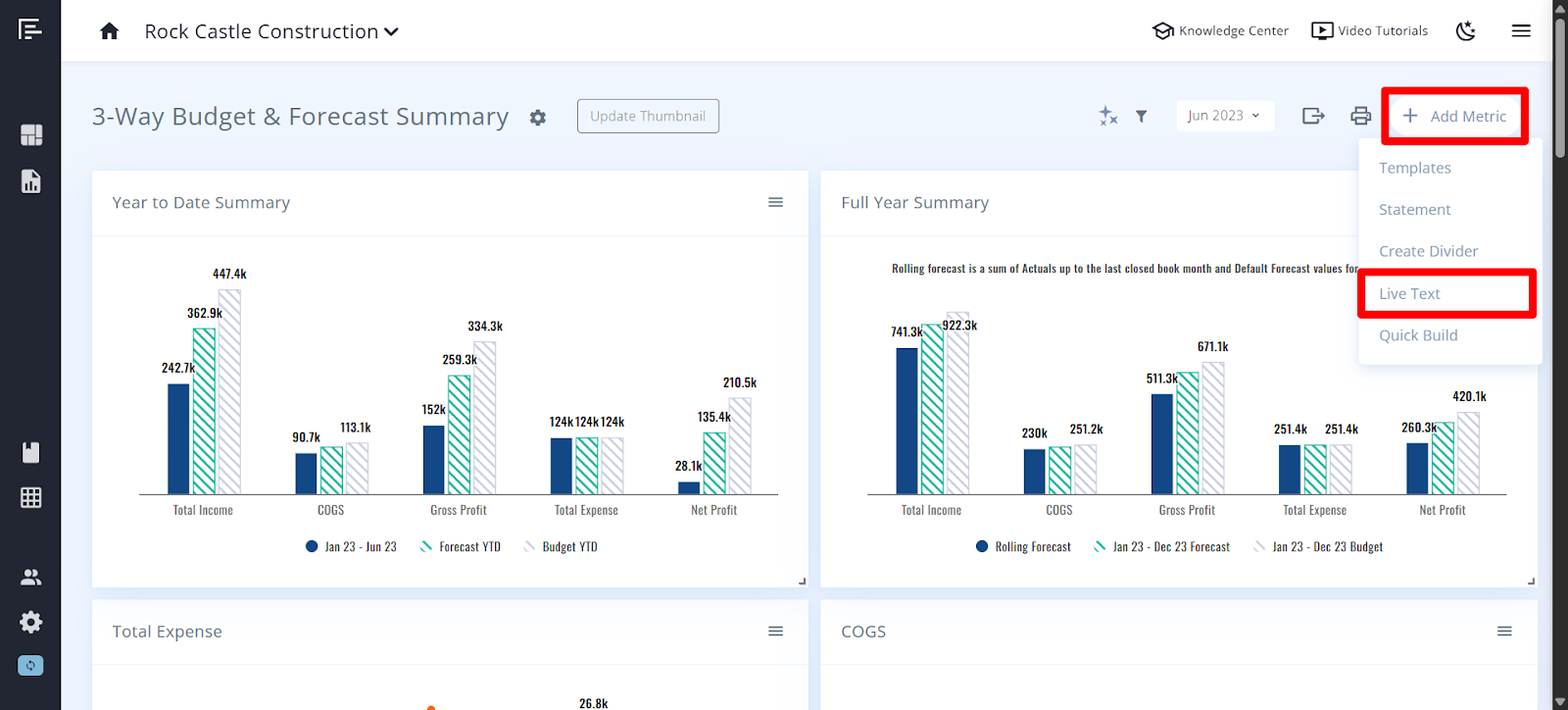Viewport: 1568px width, 710px height.
Task: Choose Statement in the Add Metric menu
Action: pyautogui.click(x=1415, y=210)
